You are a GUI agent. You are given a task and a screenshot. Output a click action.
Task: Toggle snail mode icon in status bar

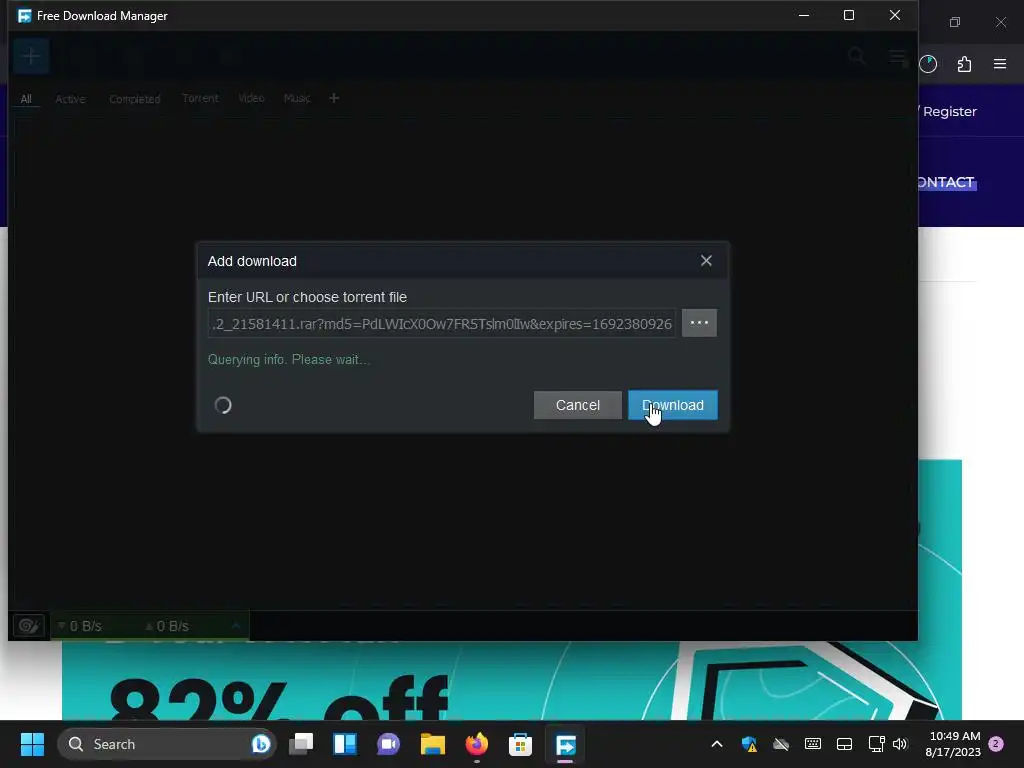click(29, 626)
